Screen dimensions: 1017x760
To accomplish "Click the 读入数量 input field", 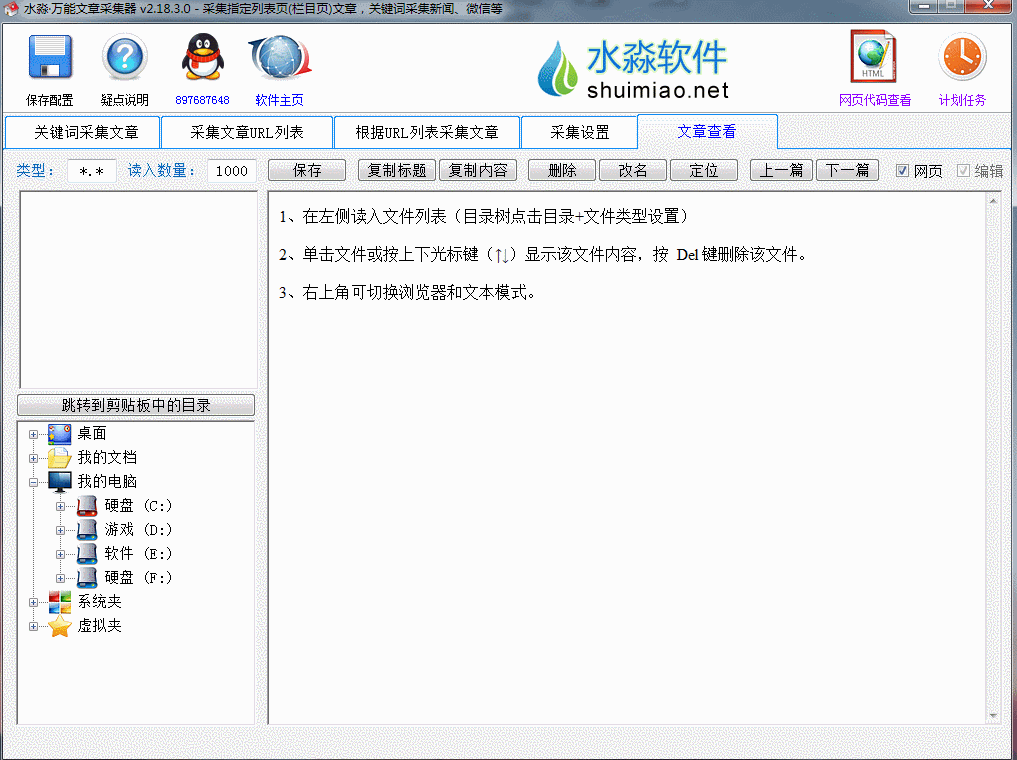I will tap(231, 171).
